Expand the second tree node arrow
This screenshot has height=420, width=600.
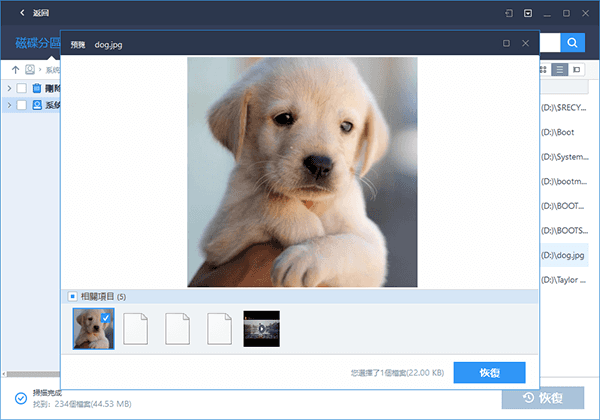click(x=9, y=104)
